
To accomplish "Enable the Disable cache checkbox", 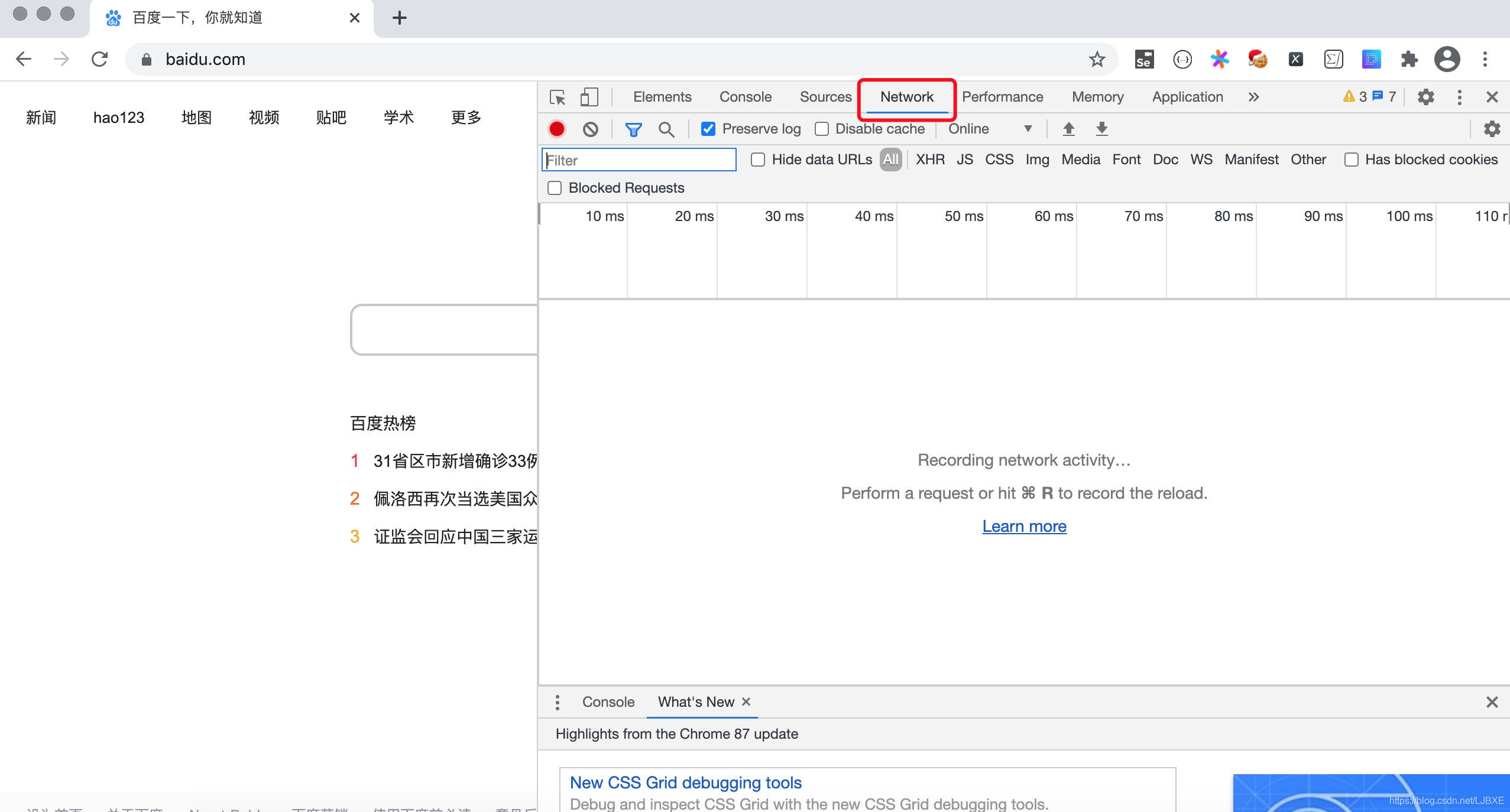I will [x=822, y=128].
